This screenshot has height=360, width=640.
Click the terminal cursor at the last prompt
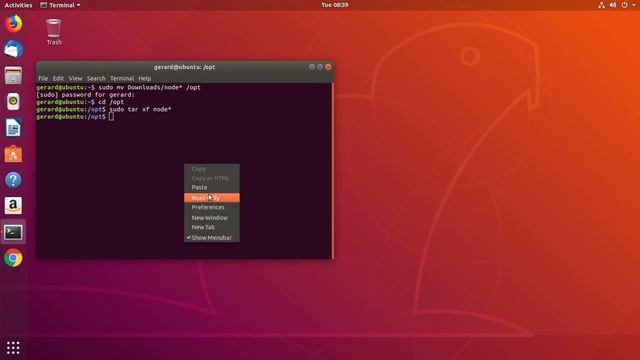[x=111, y=117]
